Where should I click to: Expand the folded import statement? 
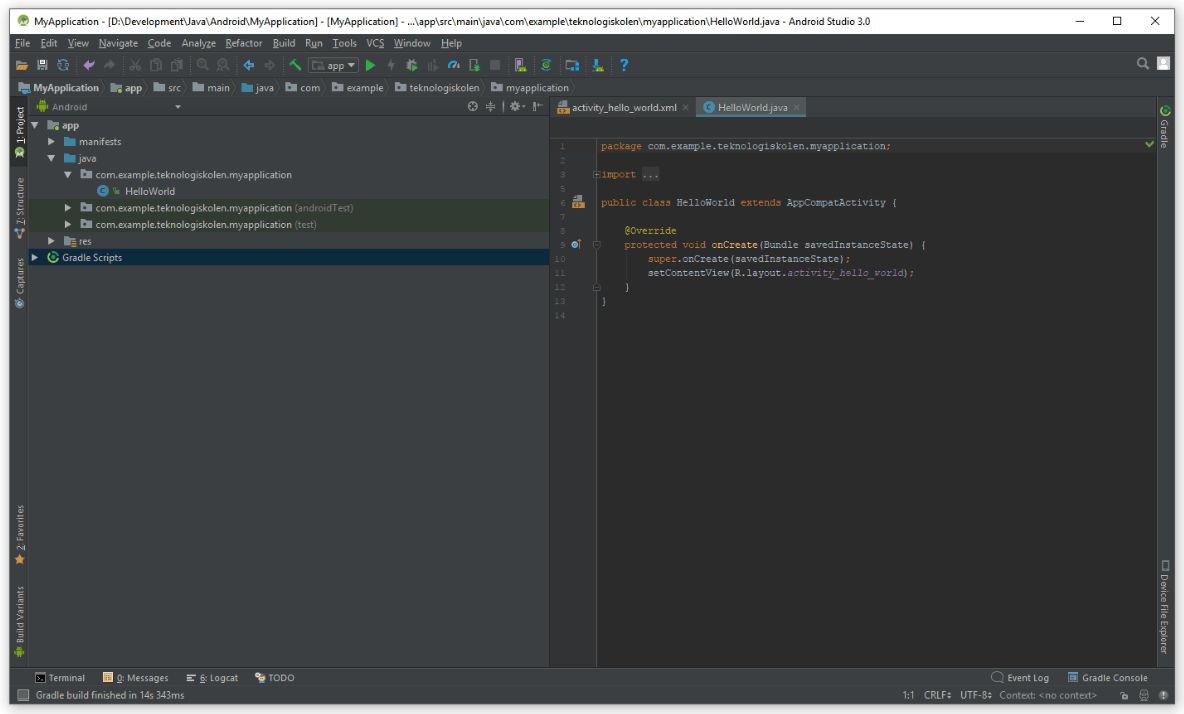pyautogui.click(x=597, y=174)
